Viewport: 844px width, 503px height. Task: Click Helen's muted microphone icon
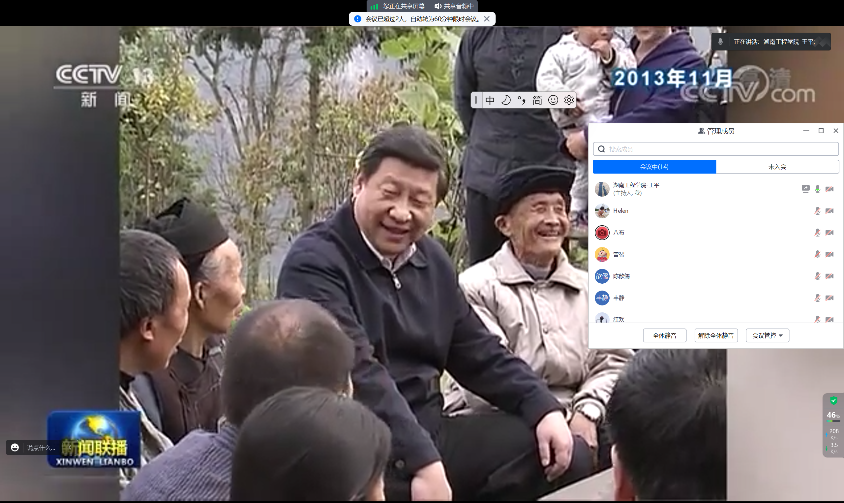pos(818,211)
